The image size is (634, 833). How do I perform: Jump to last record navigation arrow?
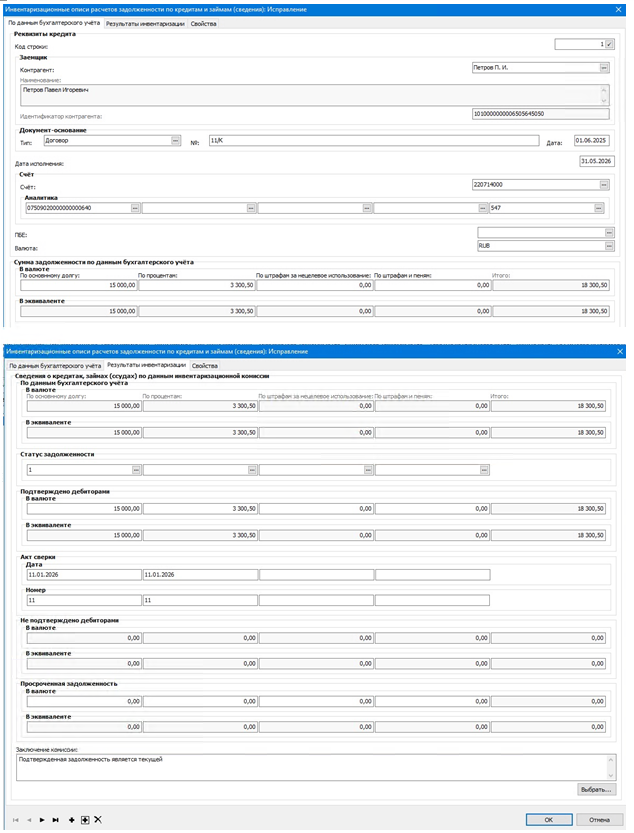pyautogui.click(x=54, y=820)
